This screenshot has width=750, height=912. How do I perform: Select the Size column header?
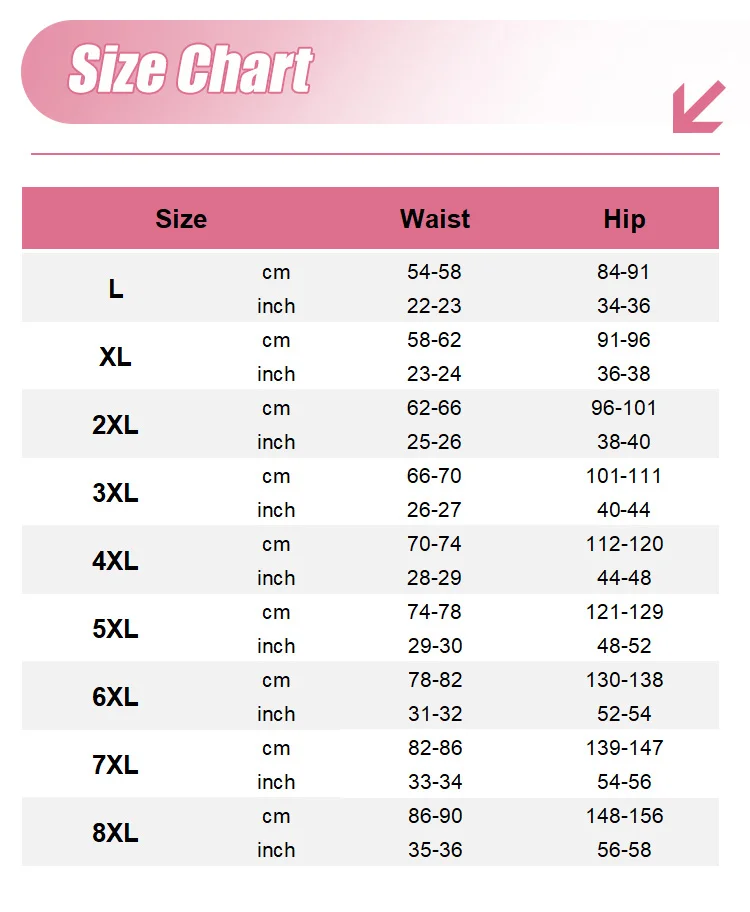pyautogui.click(x=181, y=219)
